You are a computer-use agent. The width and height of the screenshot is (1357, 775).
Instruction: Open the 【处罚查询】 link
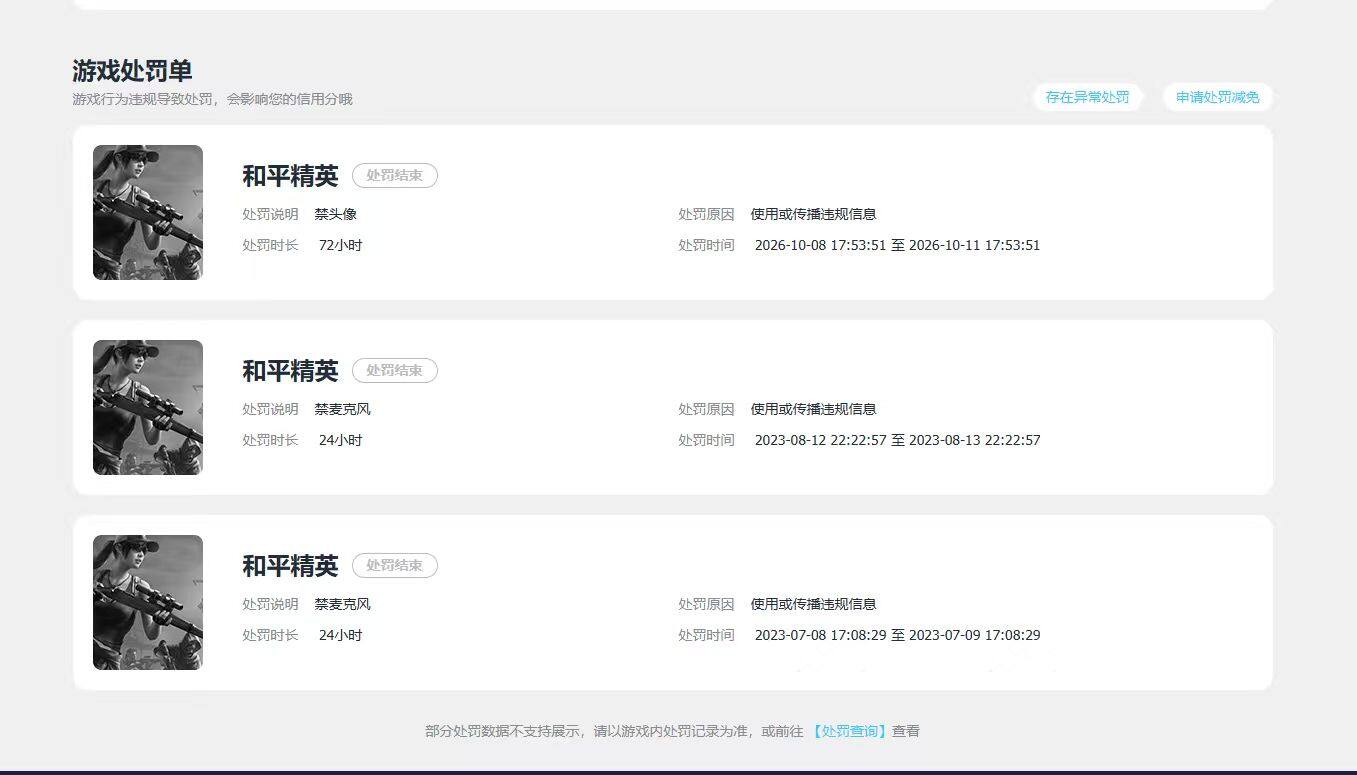pos(849,731)
